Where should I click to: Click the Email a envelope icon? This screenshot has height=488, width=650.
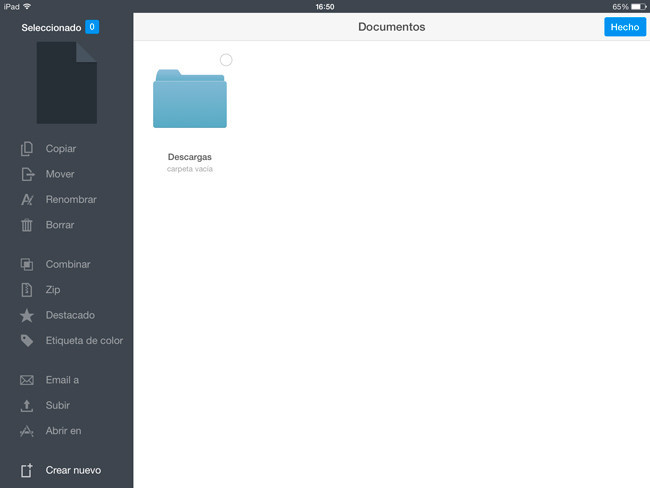(27, 380)
